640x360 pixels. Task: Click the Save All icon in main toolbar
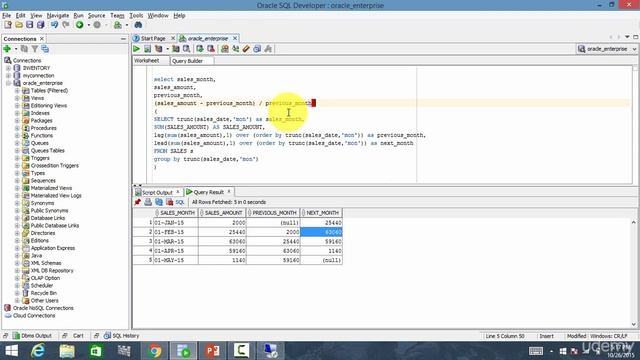40,25
